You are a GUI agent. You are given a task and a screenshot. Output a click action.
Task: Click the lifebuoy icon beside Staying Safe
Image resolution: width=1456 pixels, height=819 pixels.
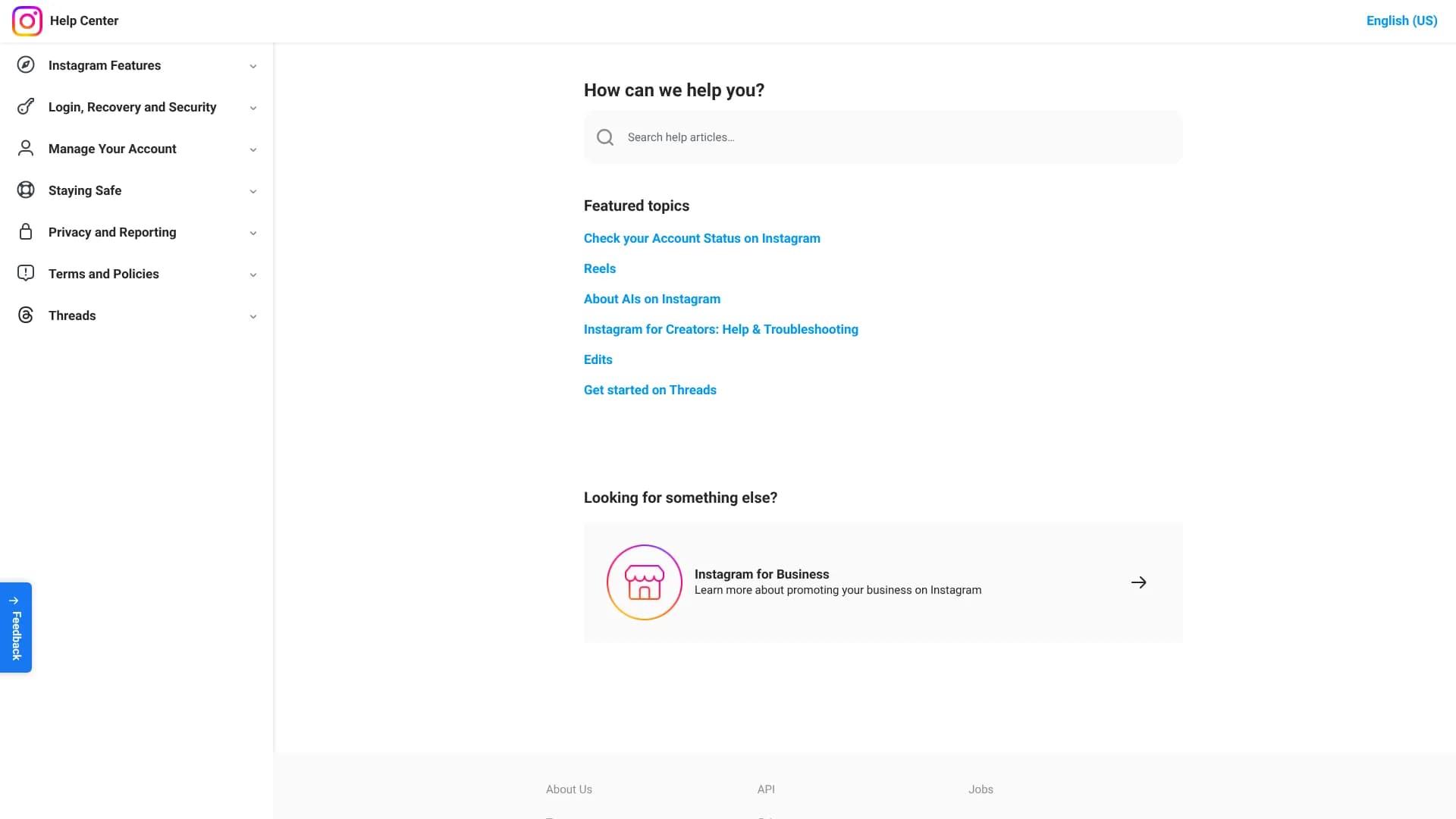(x=26, y=190)
